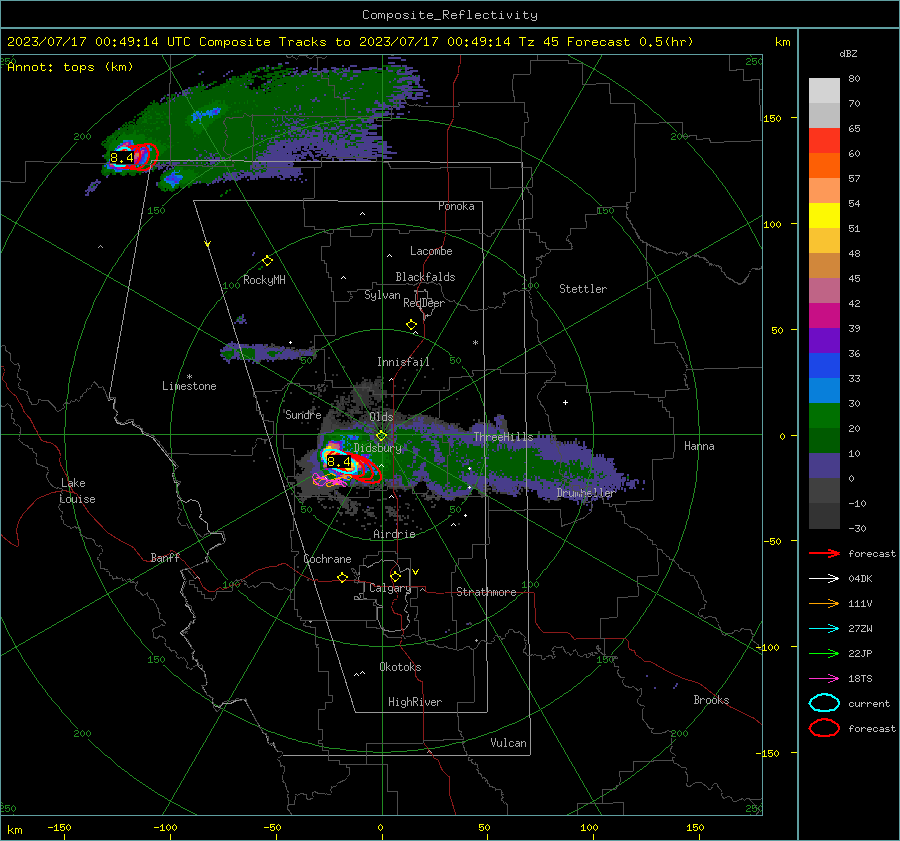Click the yellow diamond marker near Cochrane
The height and width of the screenshot is (841, 900).
(342, 577)
